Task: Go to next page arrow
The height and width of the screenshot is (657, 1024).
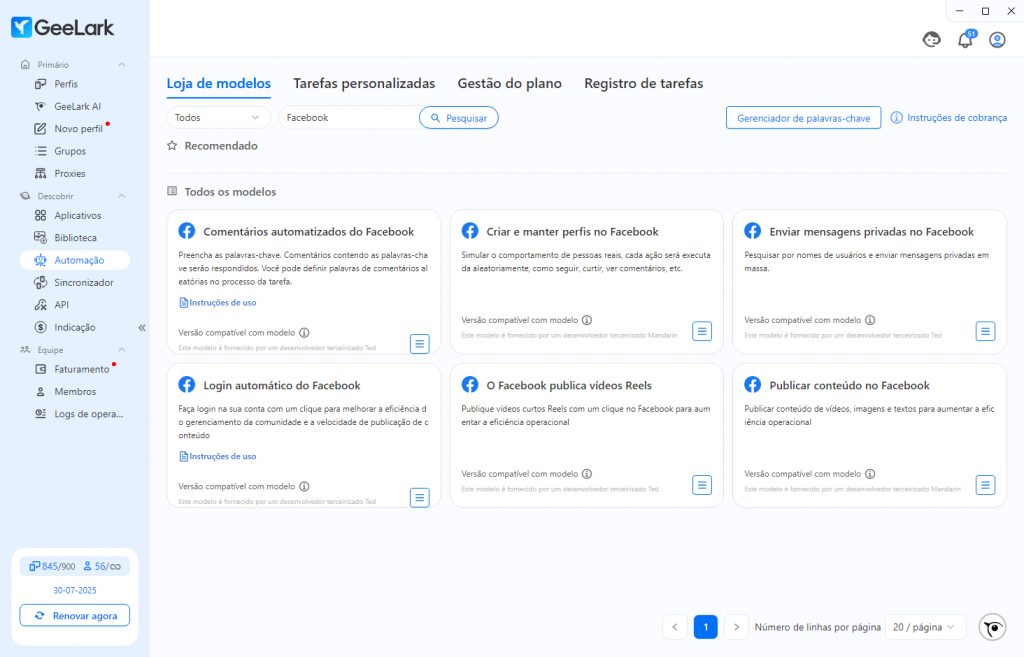Action: (x=736, y=627)
